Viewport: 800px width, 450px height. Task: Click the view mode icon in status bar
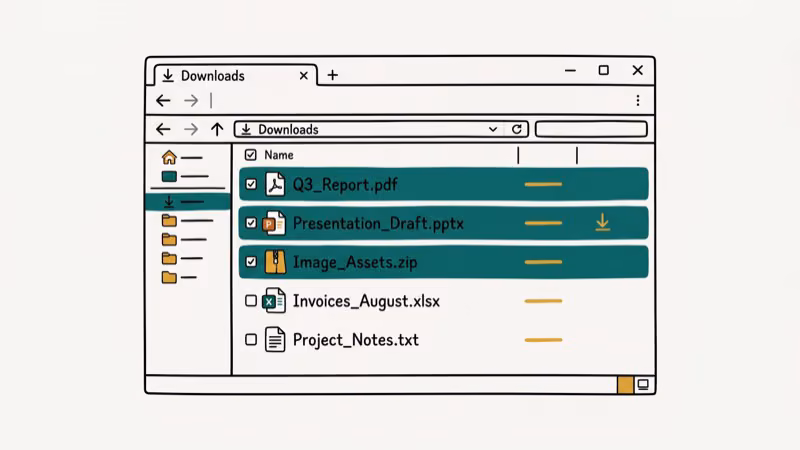[x=643, y=385]
